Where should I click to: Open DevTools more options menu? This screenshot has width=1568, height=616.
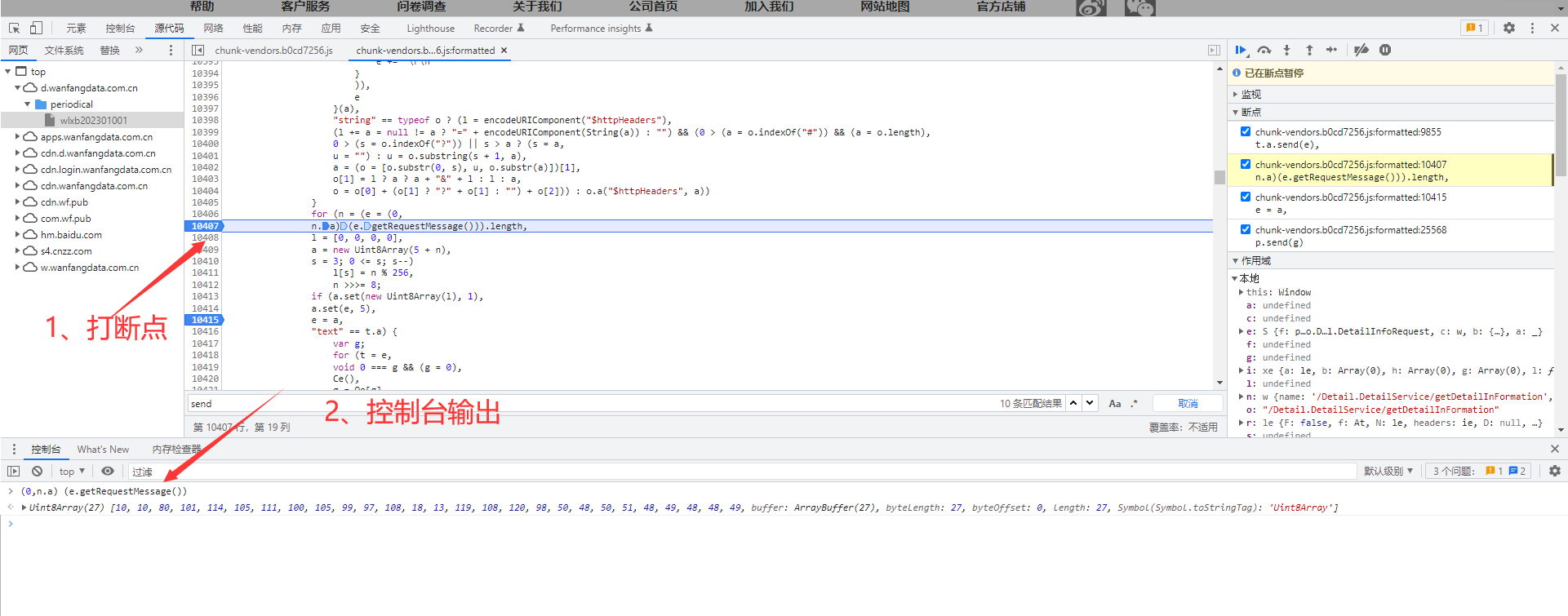(1532, 28)
